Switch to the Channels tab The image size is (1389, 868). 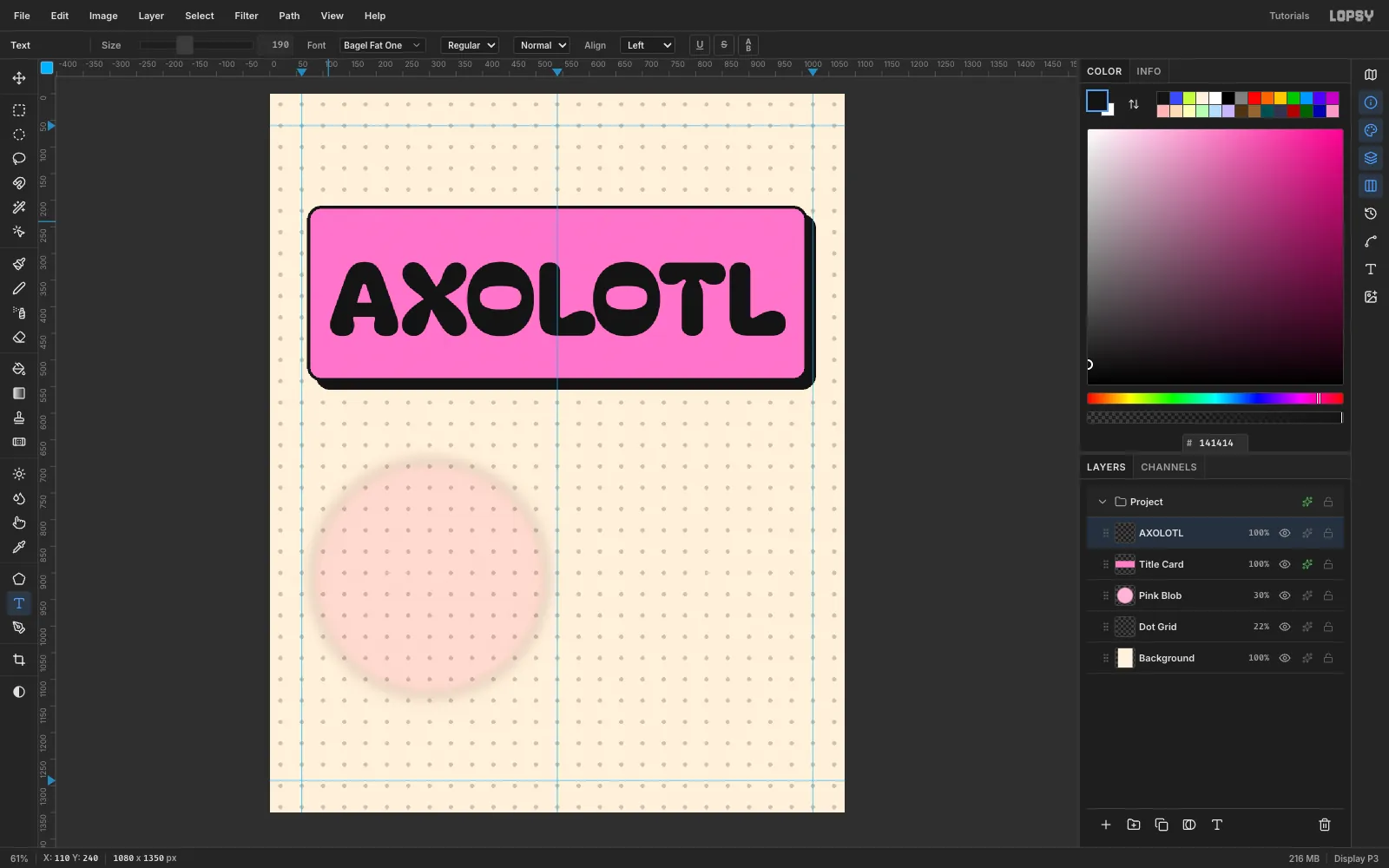pos(1168,467)
